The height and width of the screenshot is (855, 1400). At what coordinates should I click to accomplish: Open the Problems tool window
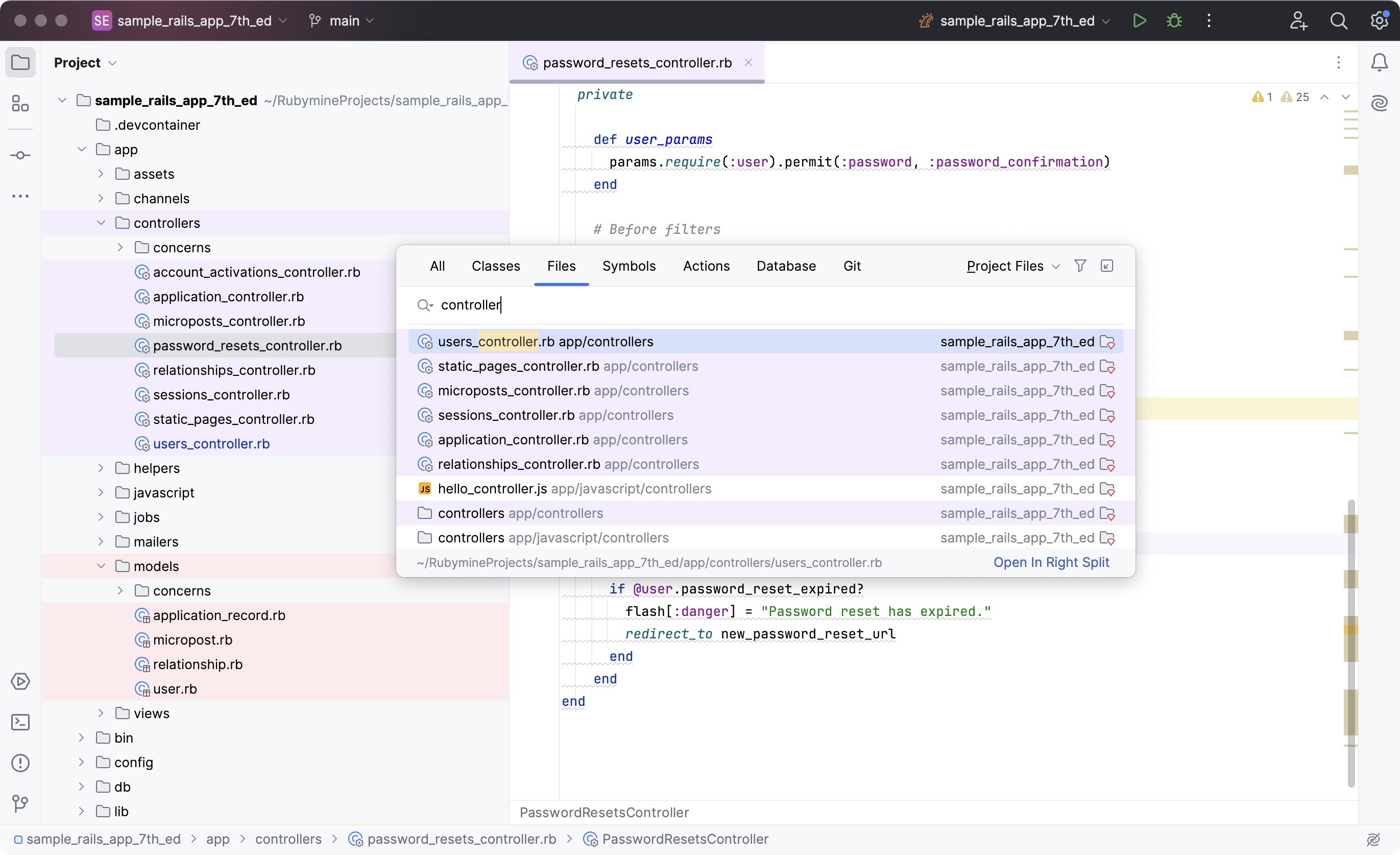(x=20, y=763)
